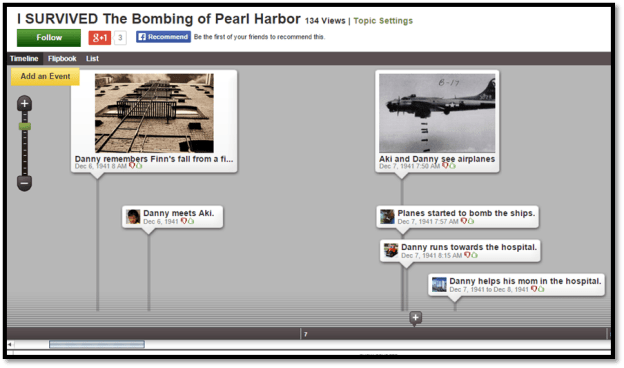Screen dimensions: 624x368
Task: Switch to the Timeline tab
Action: (x=24, y=58)
